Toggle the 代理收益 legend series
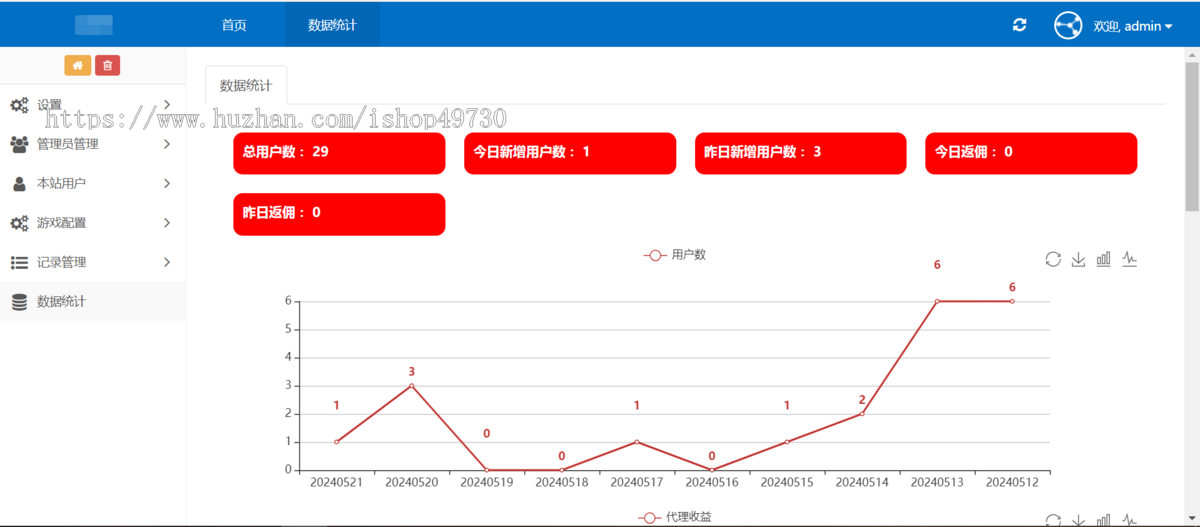 point(675,517)
